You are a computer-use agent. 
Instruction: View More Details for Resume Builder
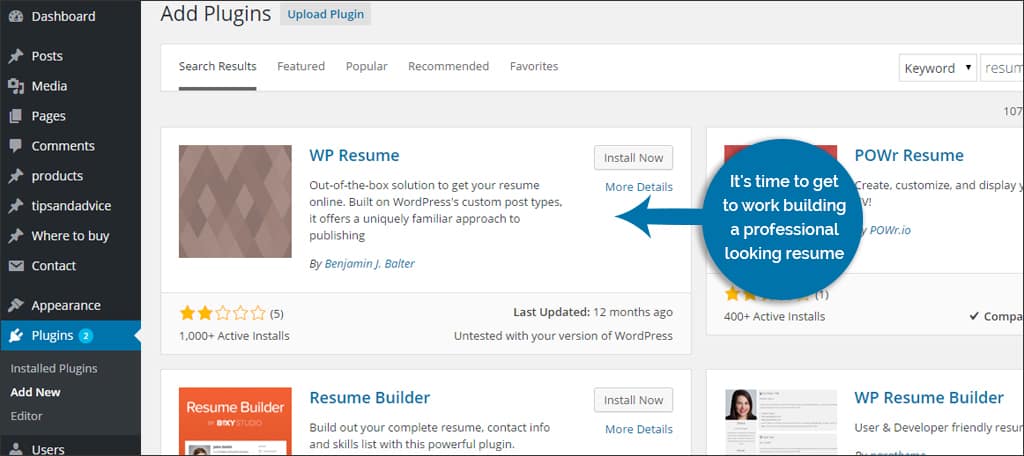click(x=639, y=429)
